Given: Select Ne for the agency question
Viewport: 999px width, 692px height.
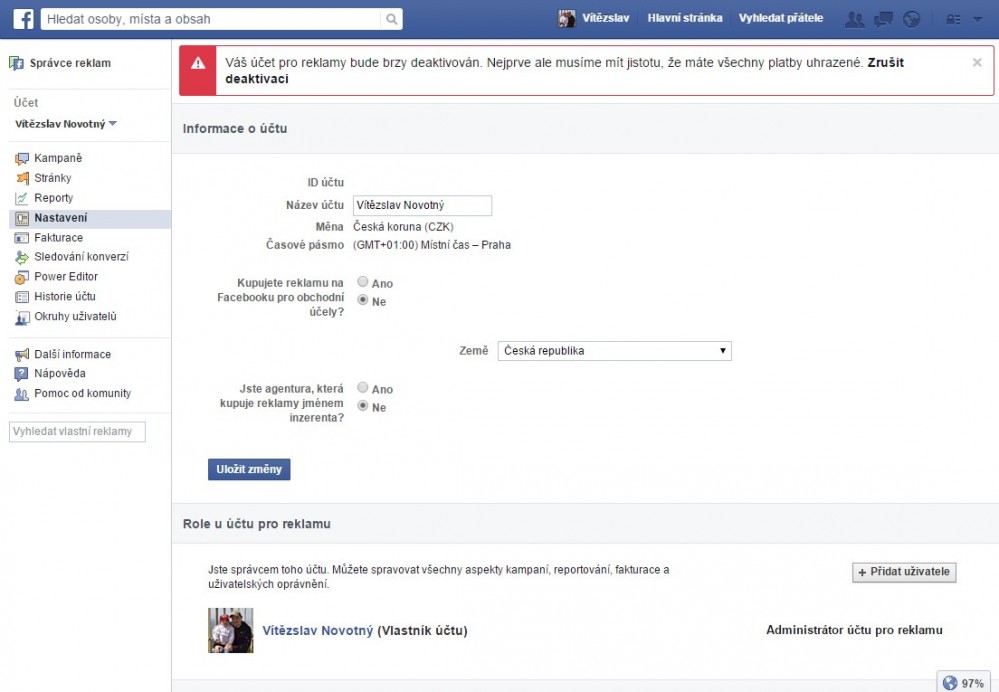Looking at the screenshot, I should 363,407.
